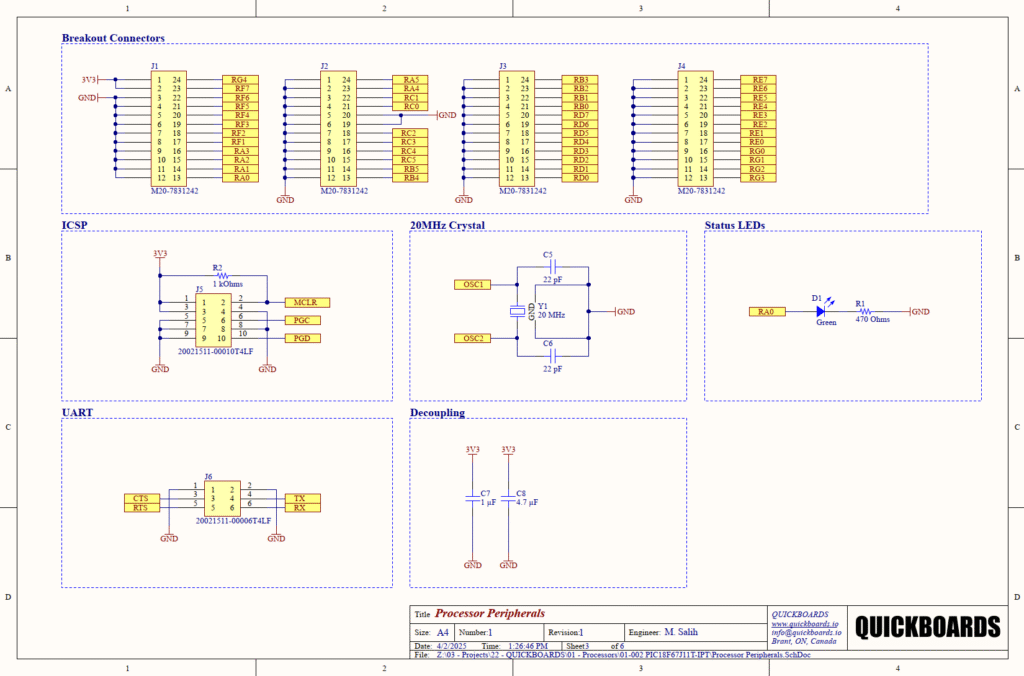Screen dimensions: 1024x676
Task: Click resistor R2 1 kOhms symbol
Action: pyautogui.click(x=221, y=275)
